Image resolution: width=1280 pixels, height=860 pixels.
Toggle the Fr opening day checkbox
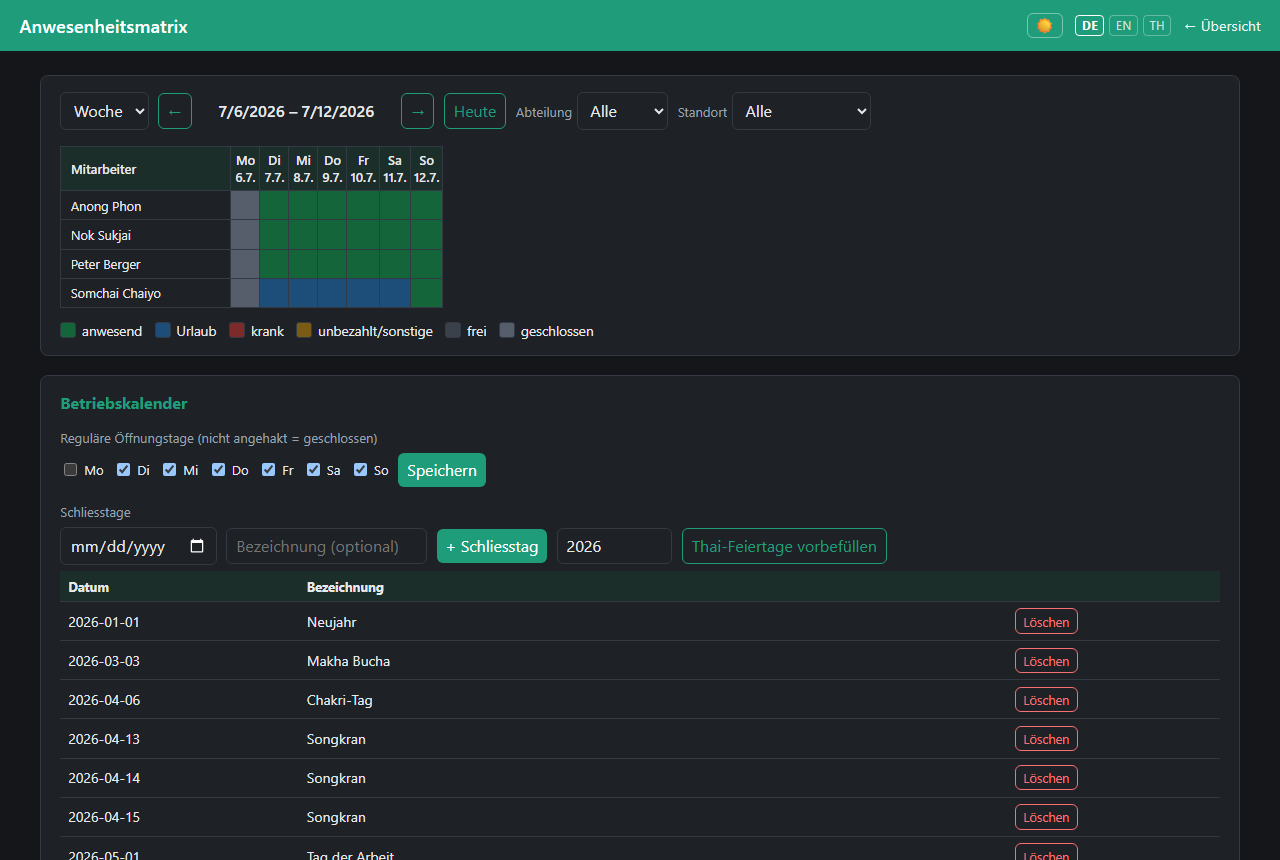pyautogui.click(x=268, y=470)
